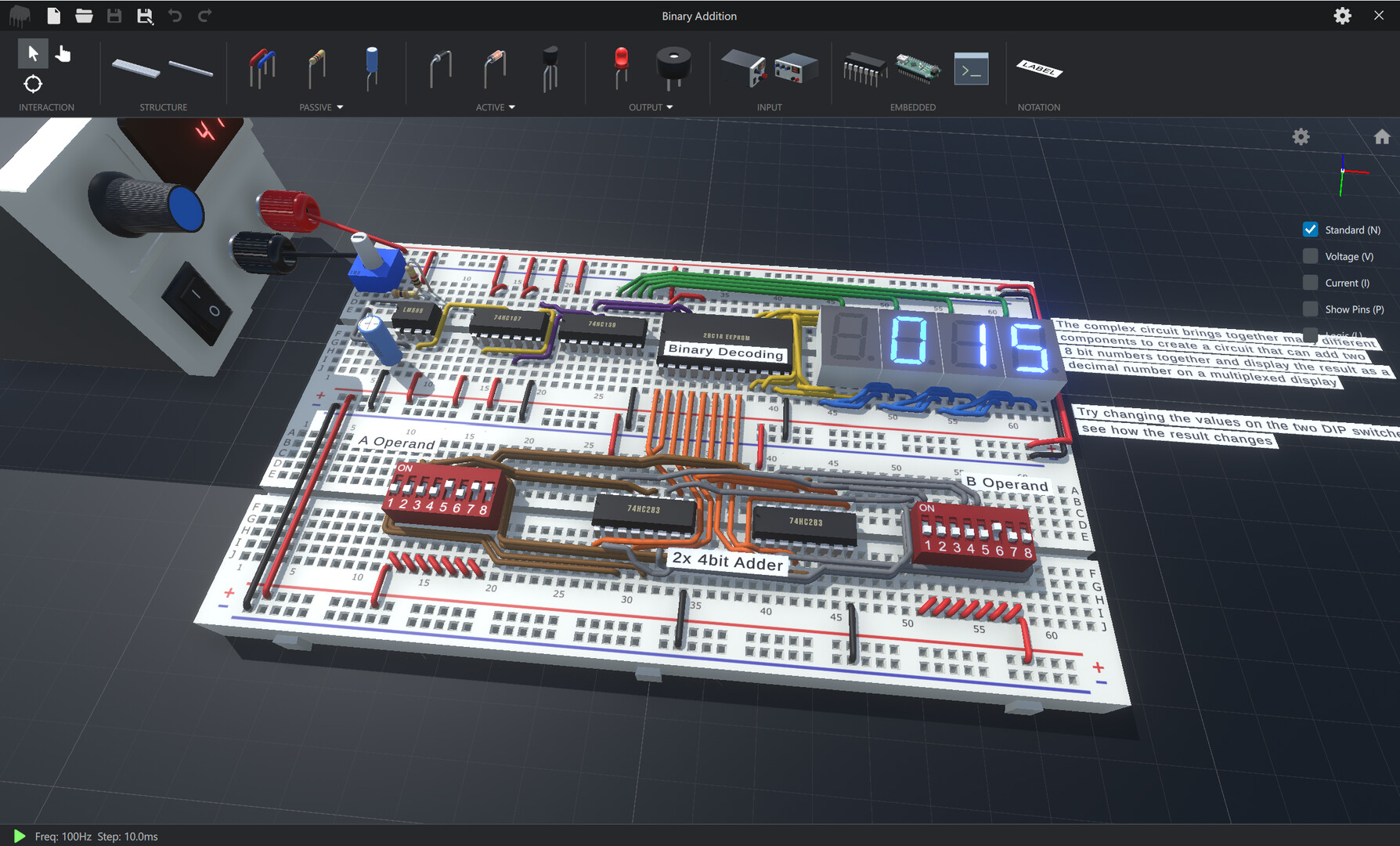Select the resistor component
This screenshot has width=1400, height=846.
pos(316,69)
